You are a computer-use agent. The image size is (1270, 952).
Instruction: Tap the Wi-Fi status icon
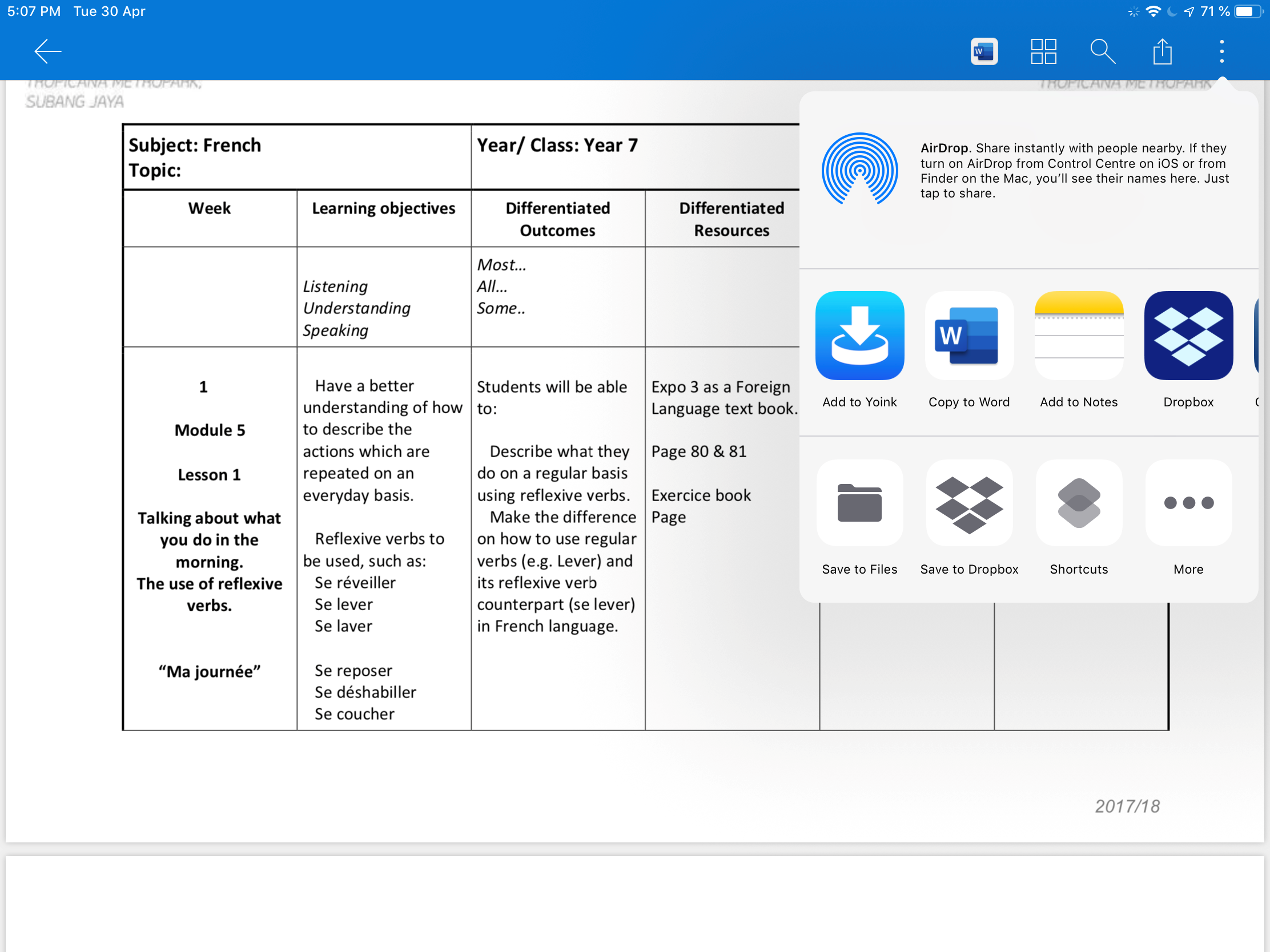pos(1152,11)
